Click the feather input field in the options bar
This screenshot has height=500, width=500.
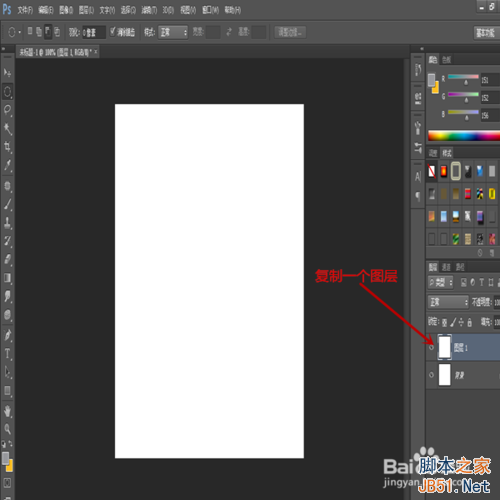(x=94, y=32)
